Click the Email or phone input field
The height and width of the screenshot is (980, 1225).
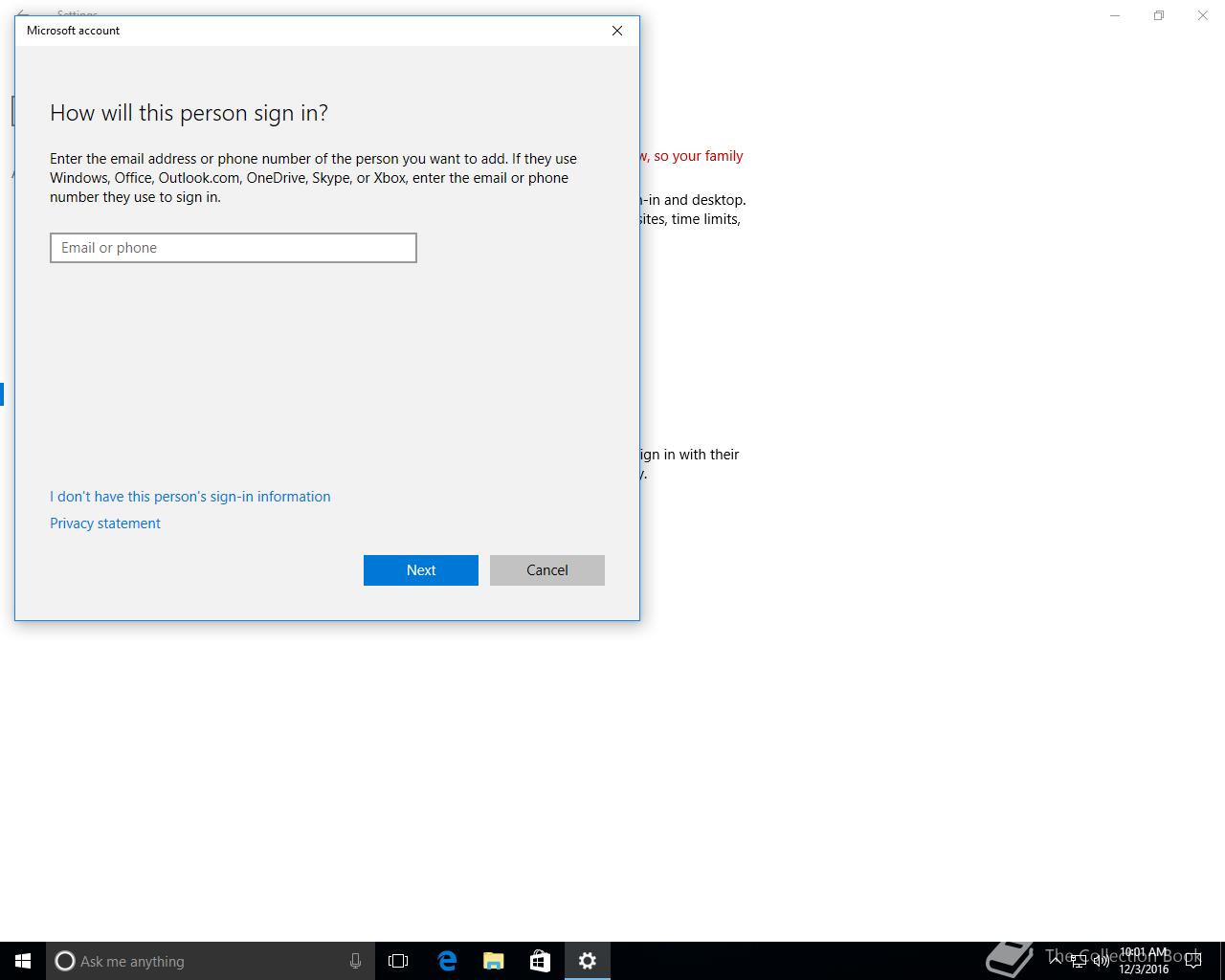click(x=234, y=248)
